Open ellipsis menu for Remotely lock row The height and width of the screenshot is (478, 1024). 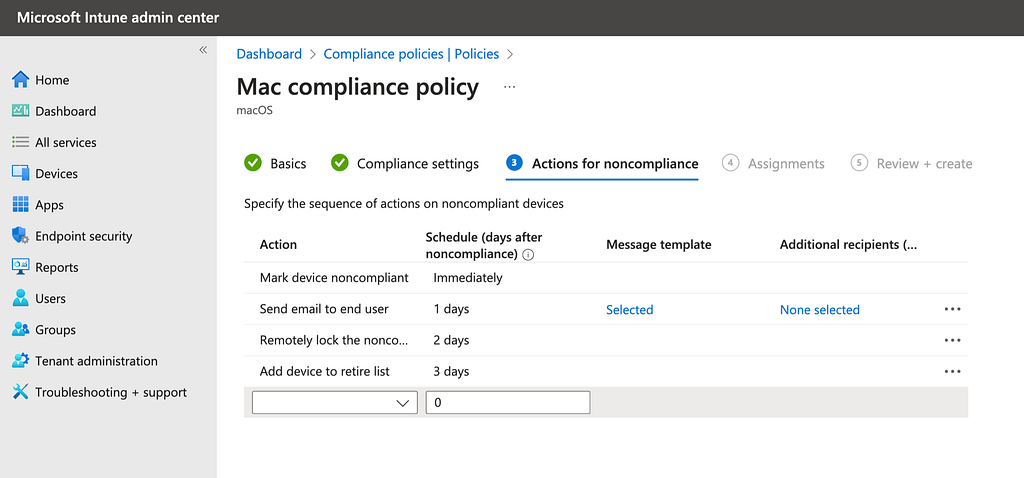point(952,340)
